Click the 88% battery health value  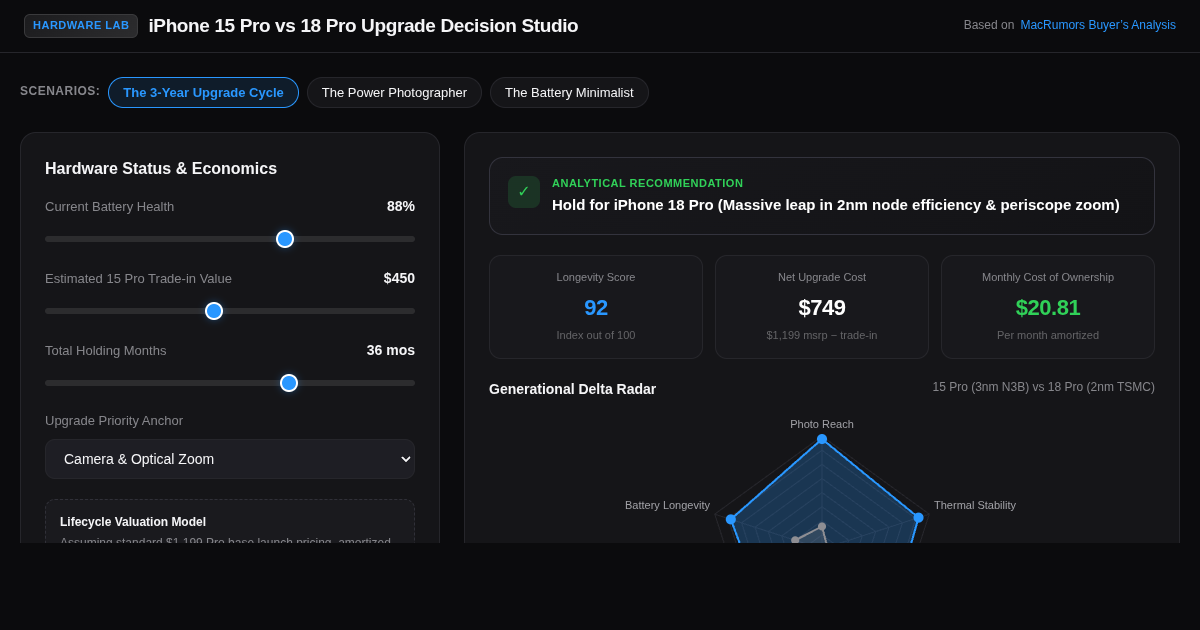tap(401, 206)
